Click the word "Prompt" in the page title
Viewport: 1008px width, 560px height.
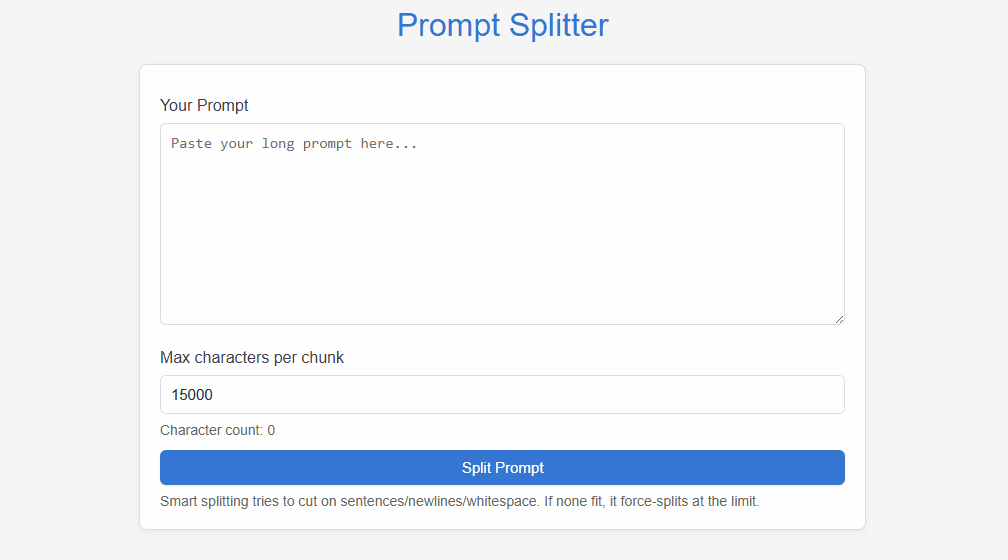coord(448,25)
